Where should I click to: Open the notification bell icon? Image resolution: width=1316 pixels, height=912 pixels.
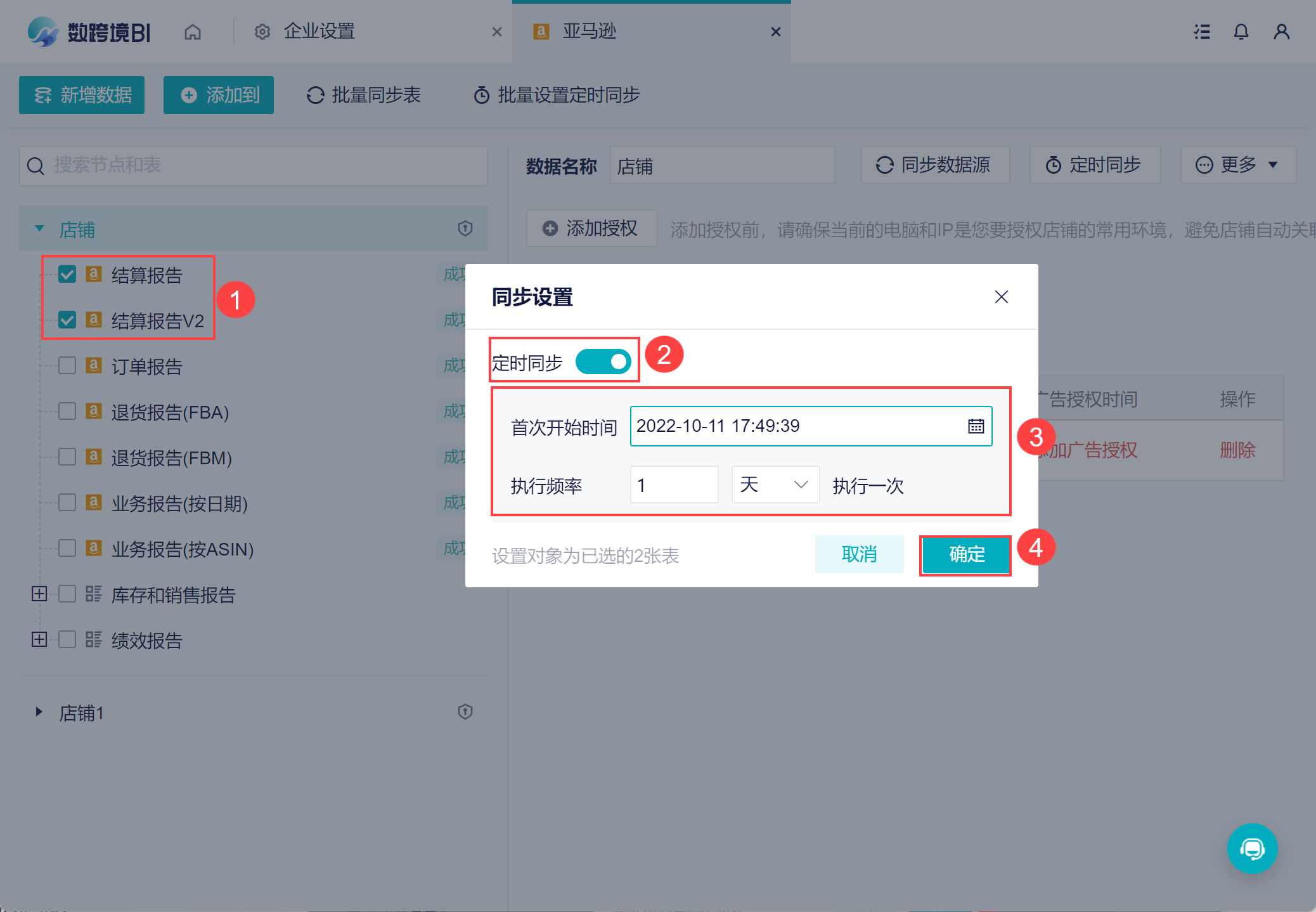click(1241, 32)
